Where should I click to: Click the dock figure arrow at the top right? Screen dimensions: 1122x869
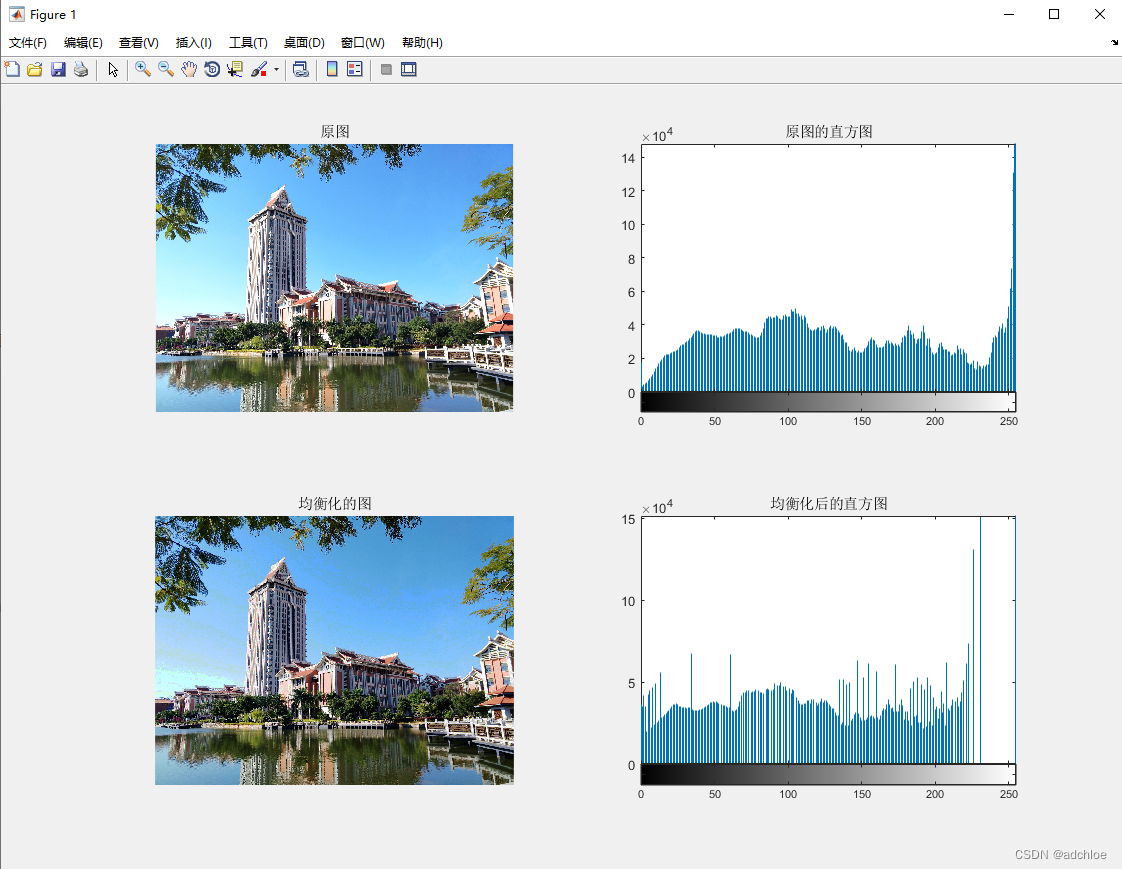point(1114,42)
